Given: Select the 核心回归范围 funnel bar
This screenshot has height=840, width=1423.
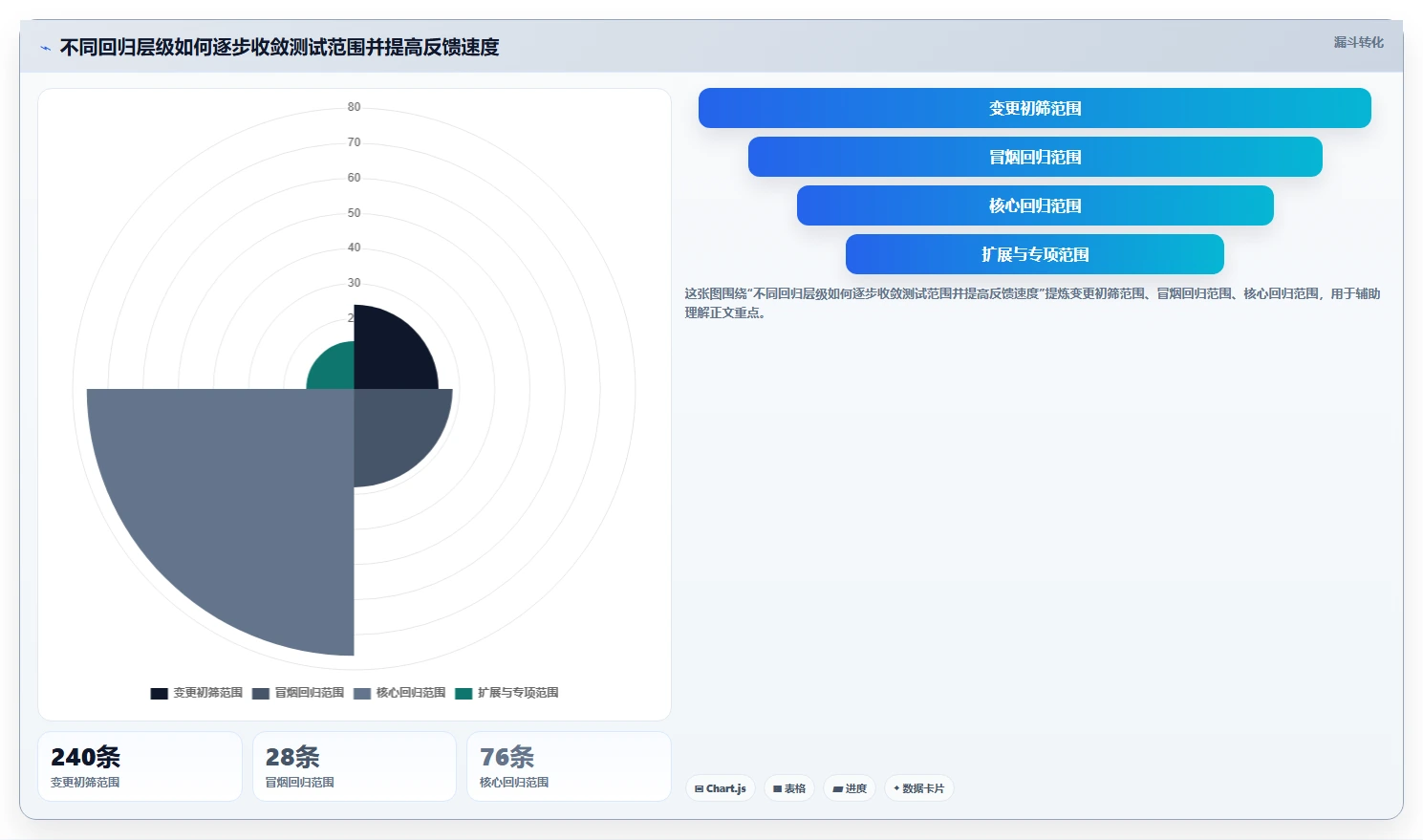Looking at the screenshot, I should coord(1035,205).
